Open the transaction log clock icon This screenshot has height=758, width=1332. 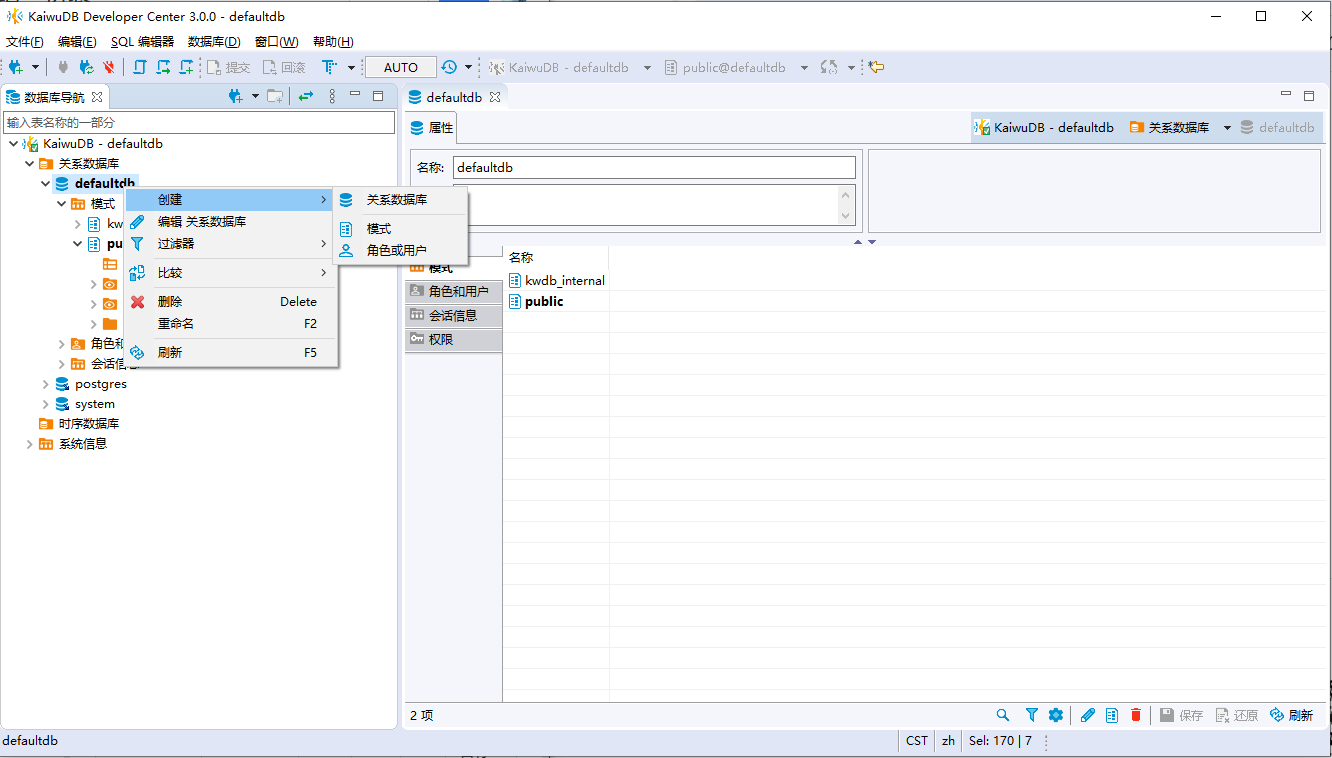[449, 67]
